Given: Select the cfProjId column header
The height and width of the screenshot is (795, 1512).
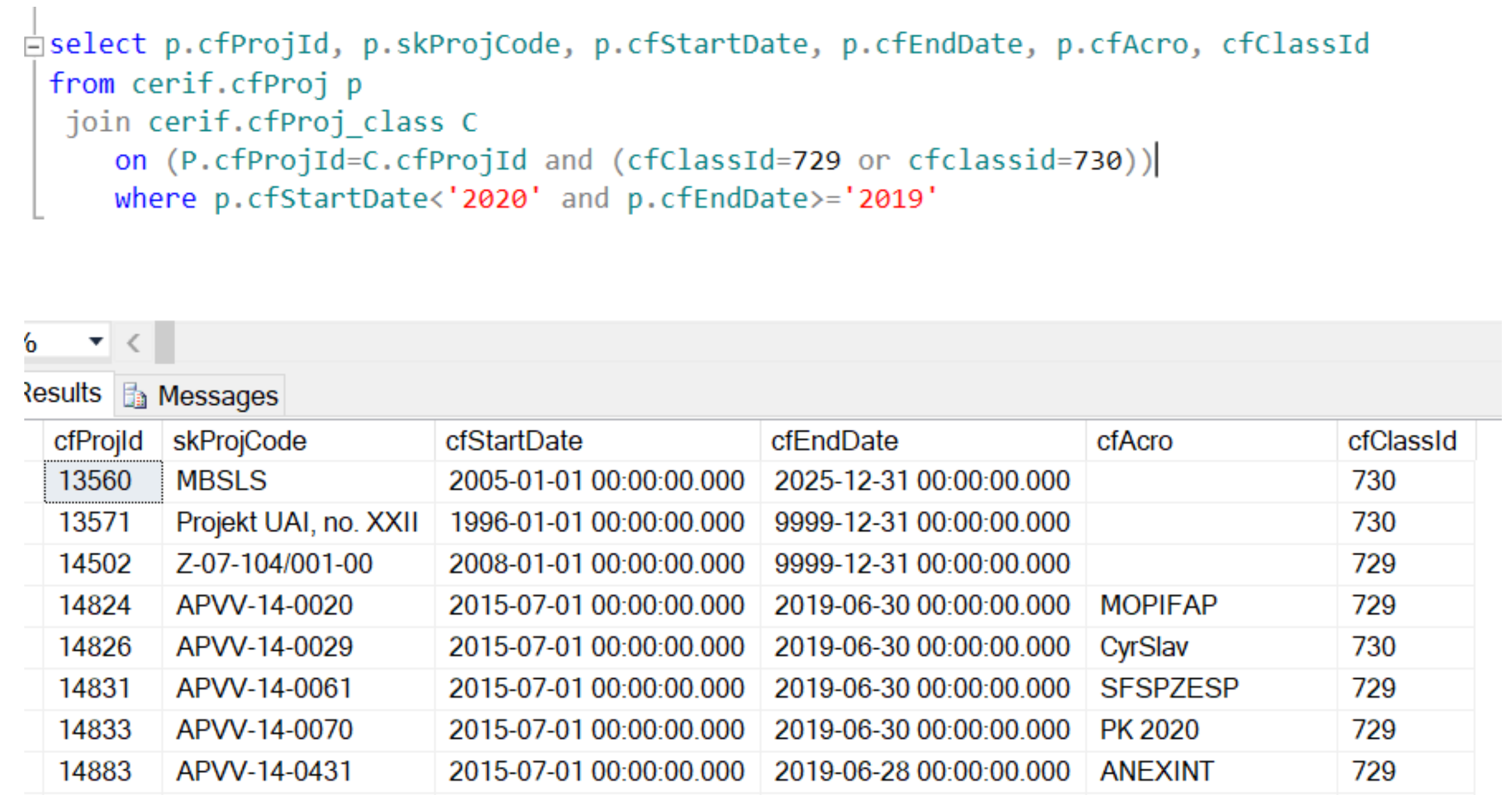Looking at the screenshot, I should point(99,441).
